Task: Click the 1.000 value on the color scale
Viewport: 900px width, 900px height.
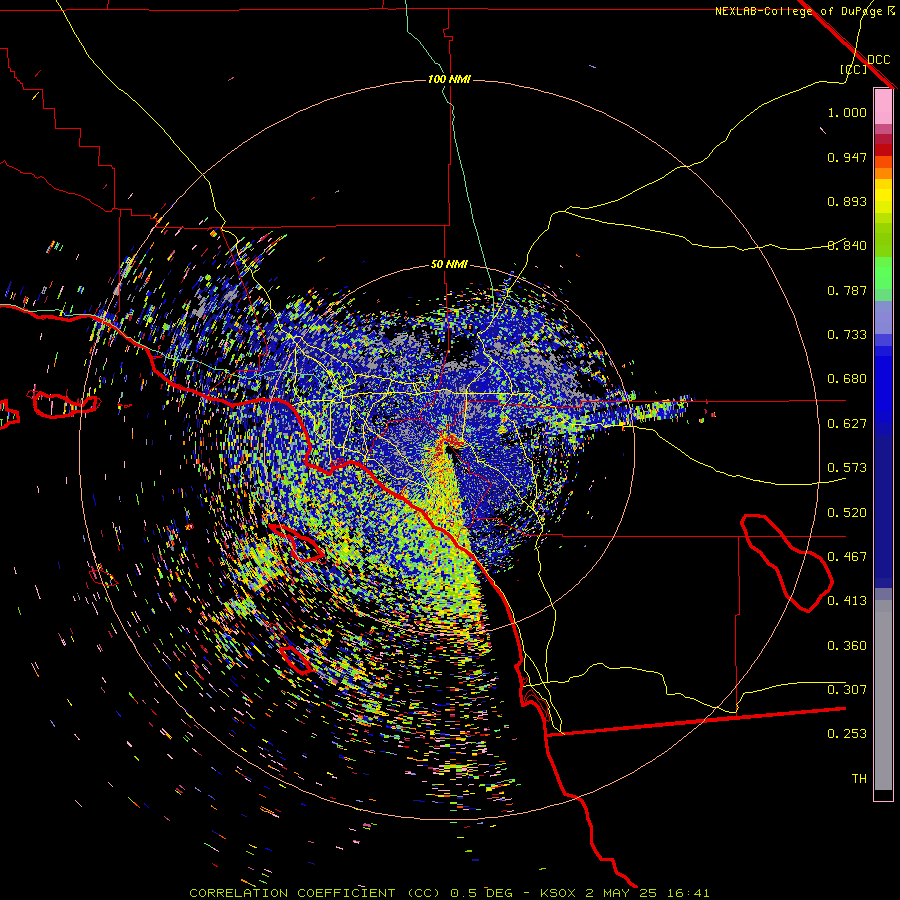Action: [847, 112]
